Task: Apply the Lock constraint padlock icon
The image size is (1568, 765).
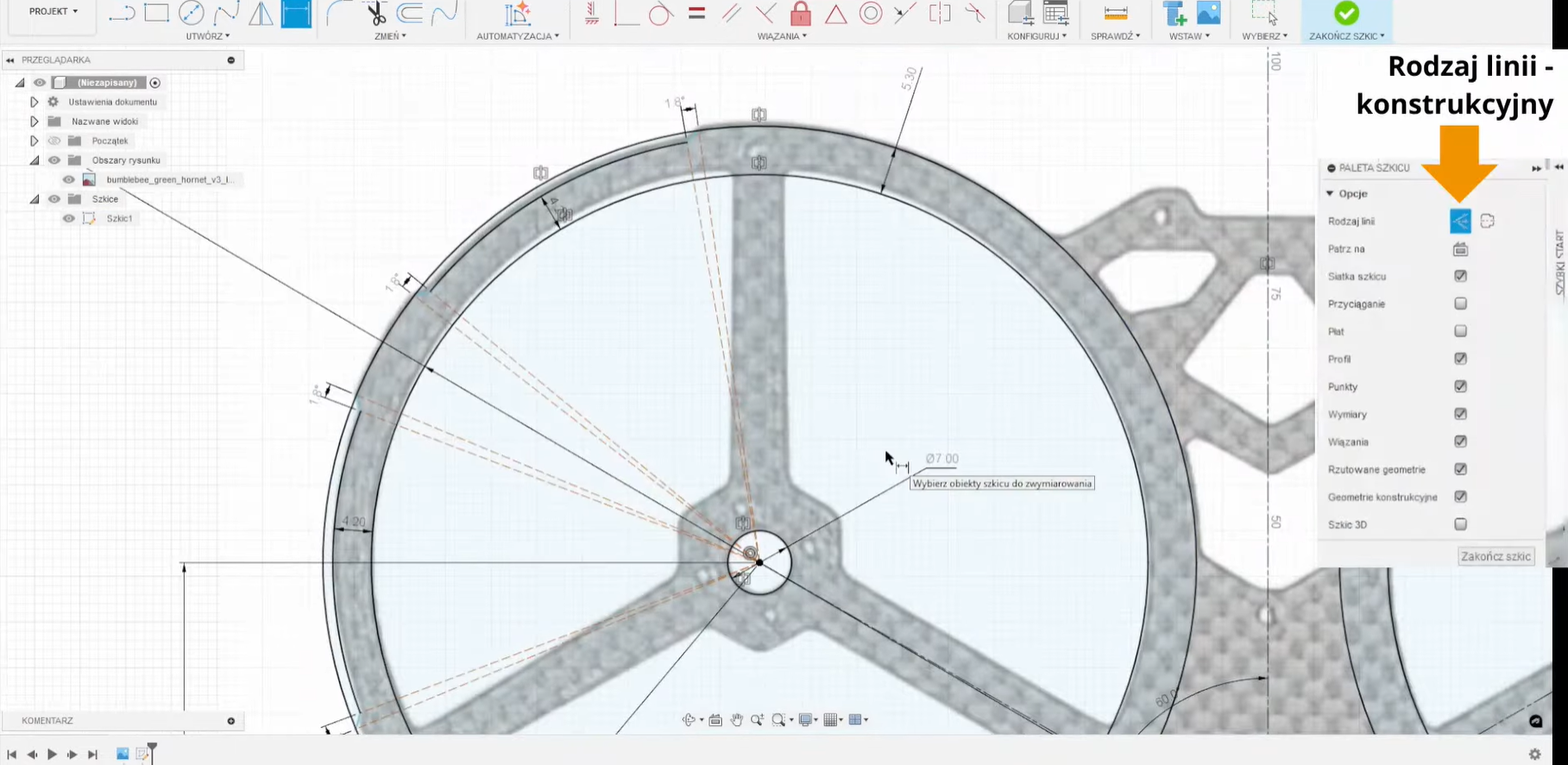Action: tap(801, 13)
